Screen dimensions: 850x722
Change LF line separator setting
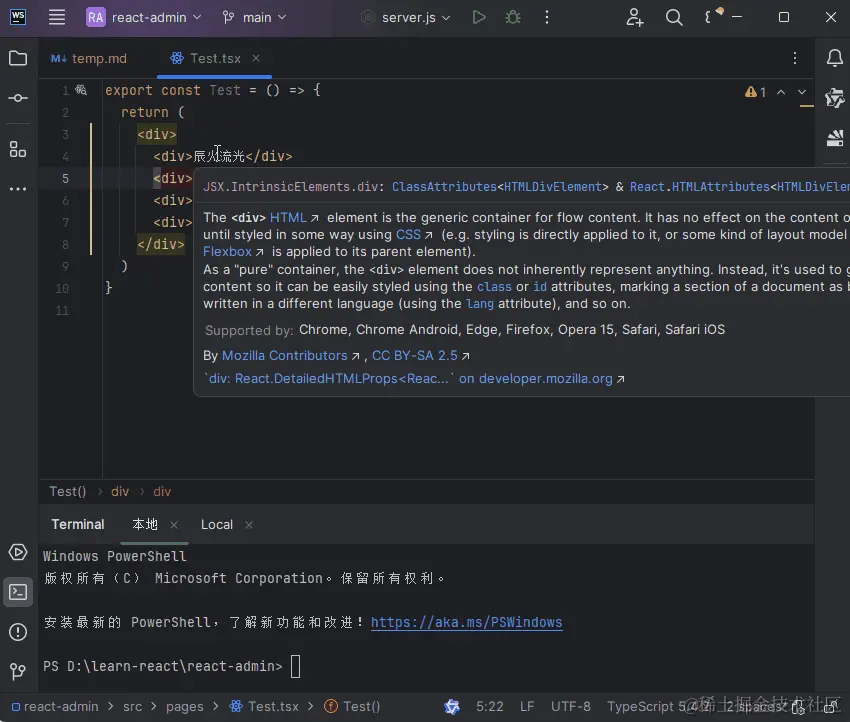click(x=527, y=707)
